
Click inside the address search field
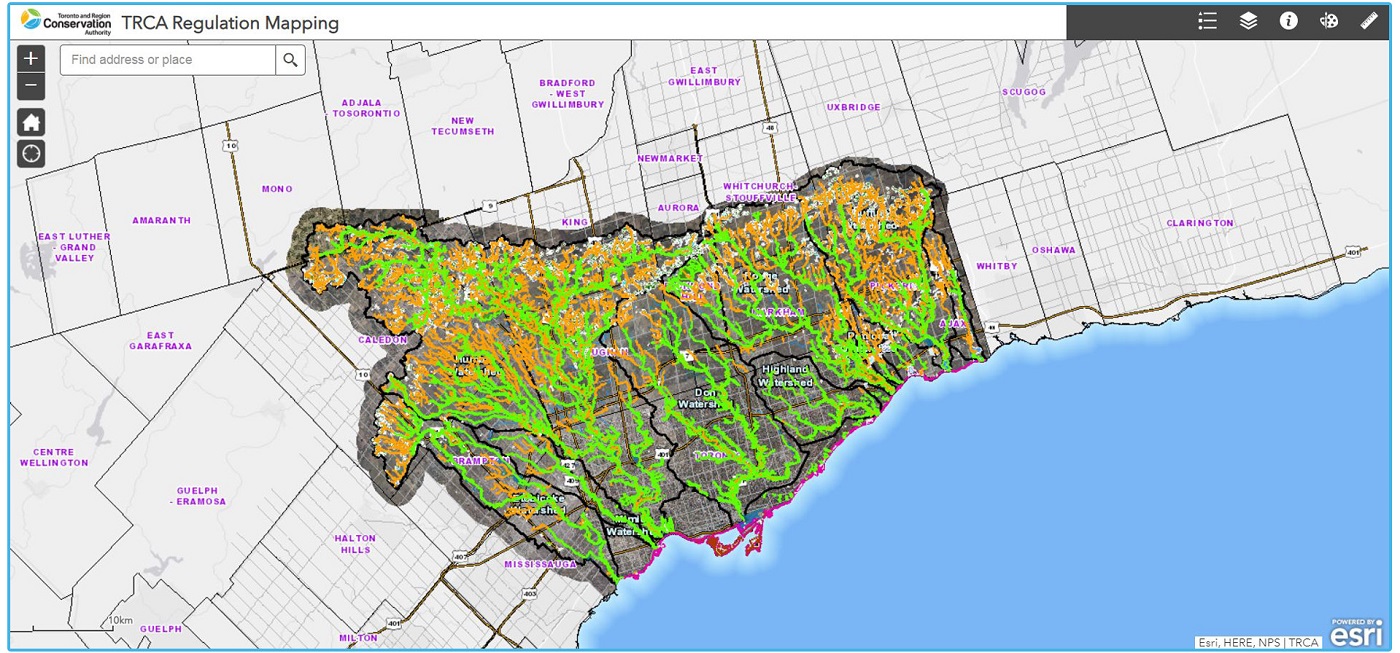pyautogui.click(x=170, y=60)
